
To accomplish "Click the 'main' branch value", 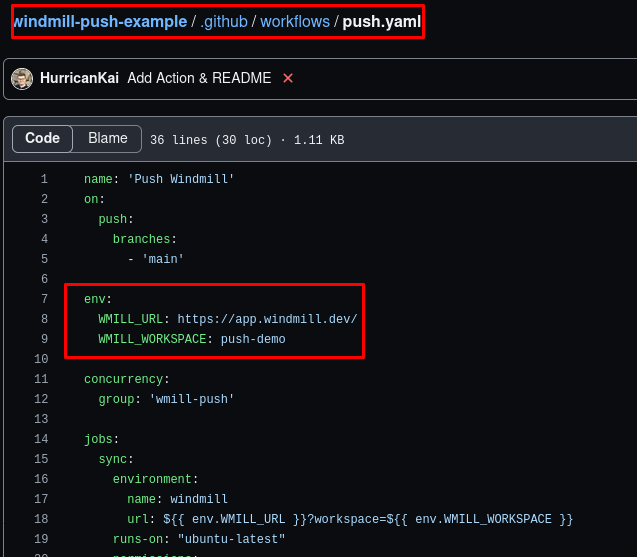I will click(162, 259).
